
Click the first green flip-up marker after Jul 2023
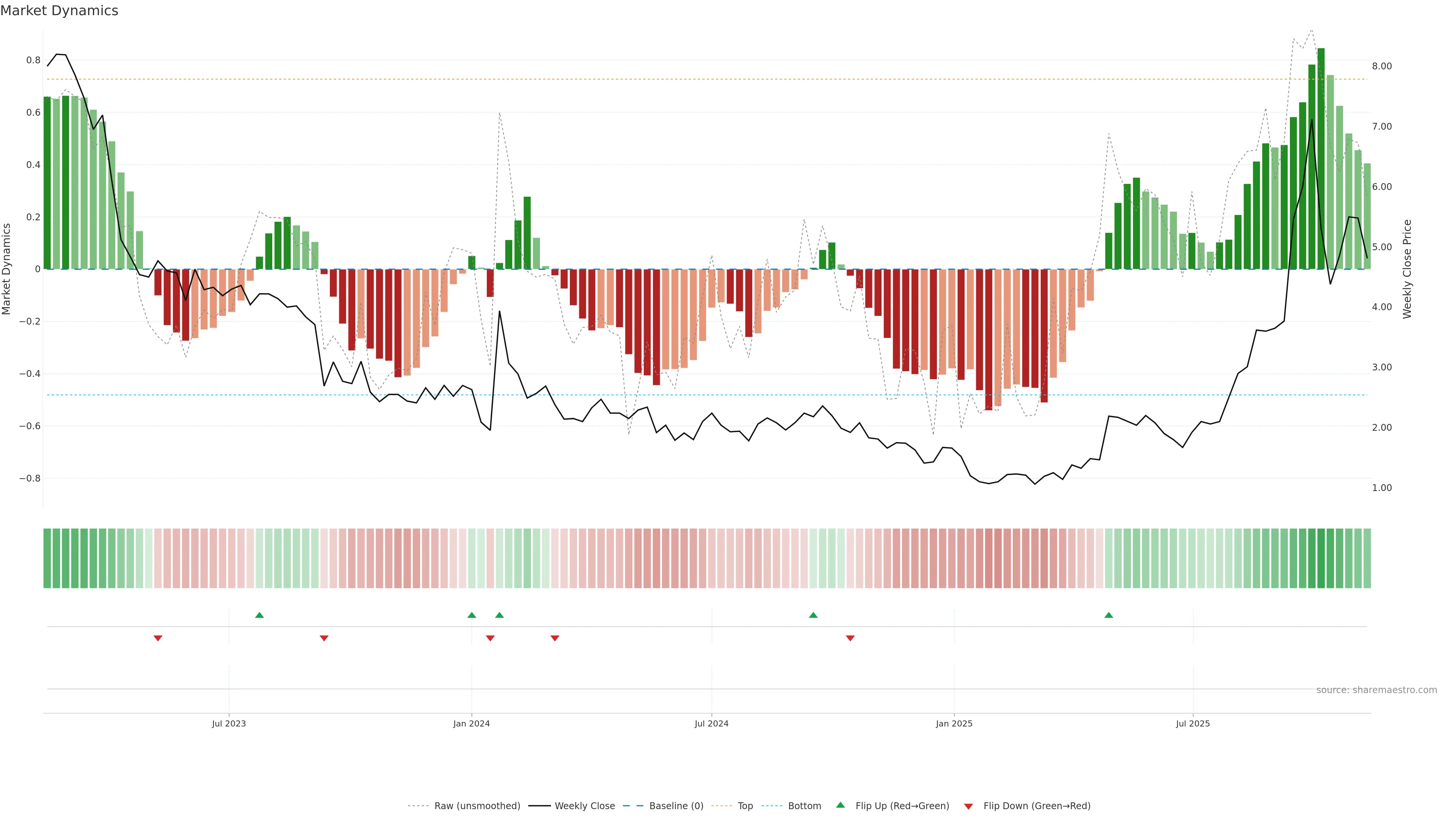pos(259,615)
